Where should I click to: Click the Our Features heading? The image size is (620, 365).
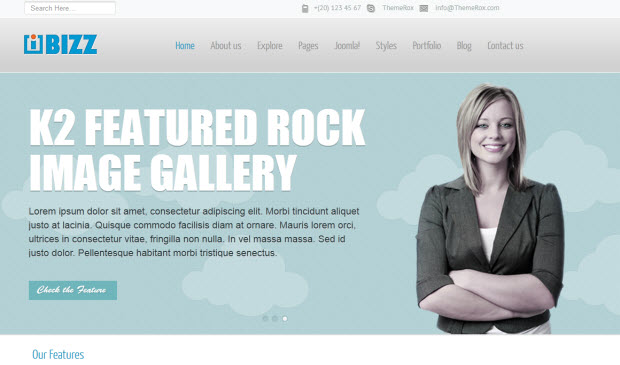tap(58, 354)
